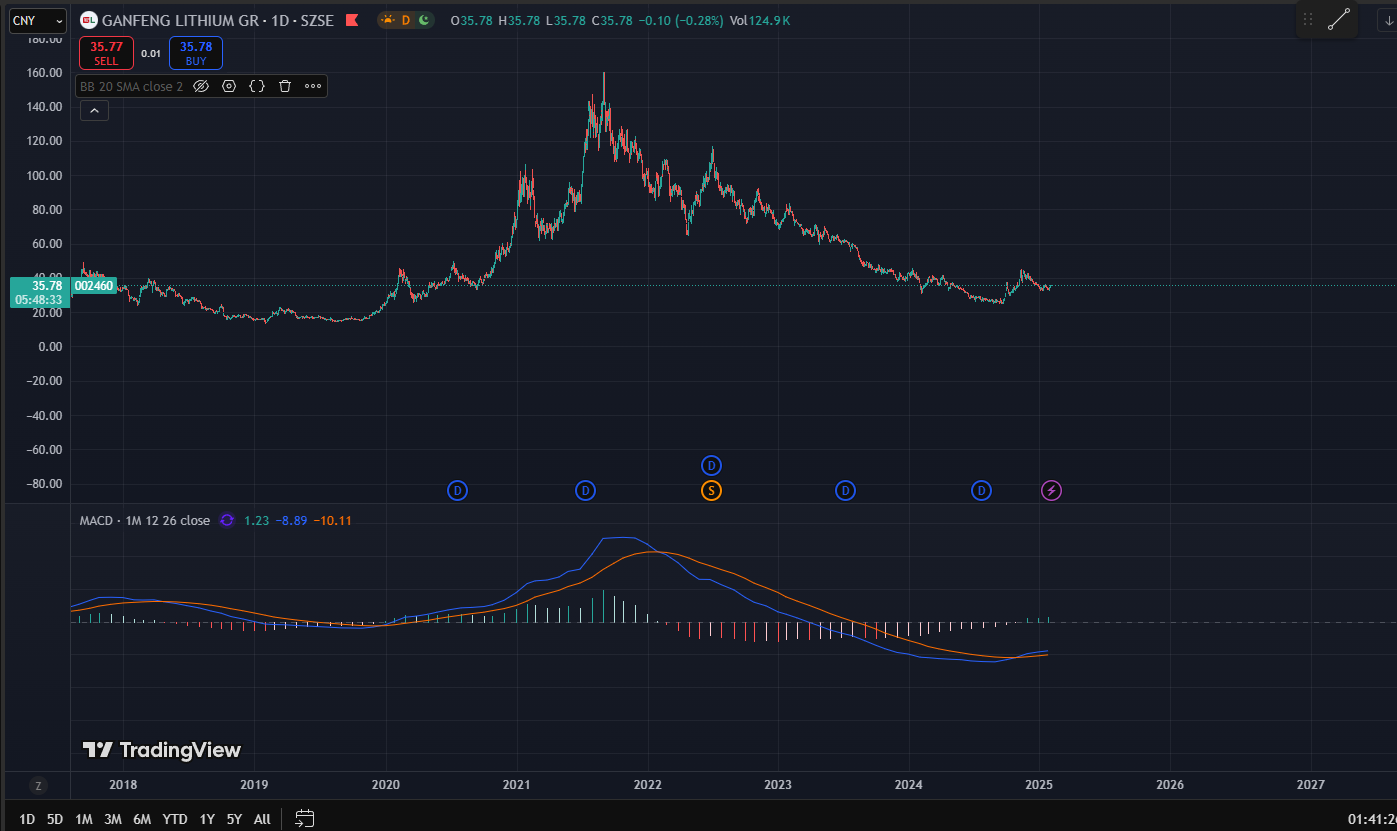Viewport: 1397px width, 831px height.
Task: Remove the Bollinger Bands indicator with trash icon
Action: 285,86
